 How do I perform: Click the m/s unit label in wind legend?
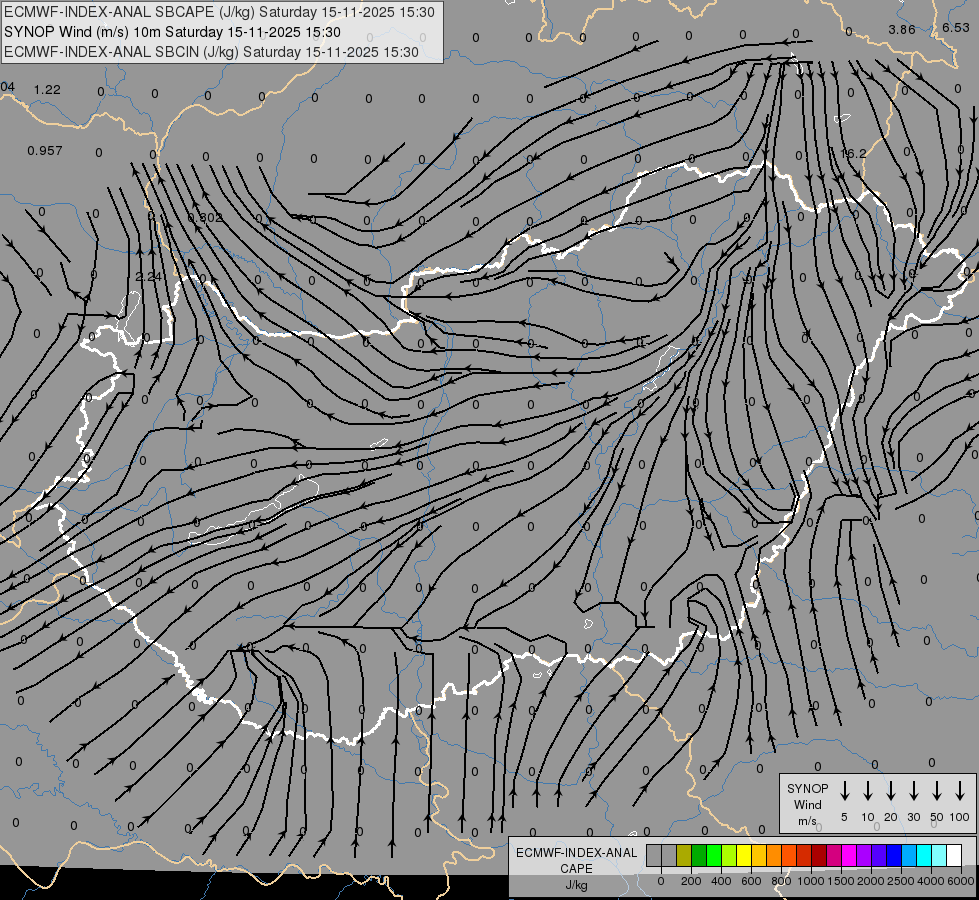[807, 821]
